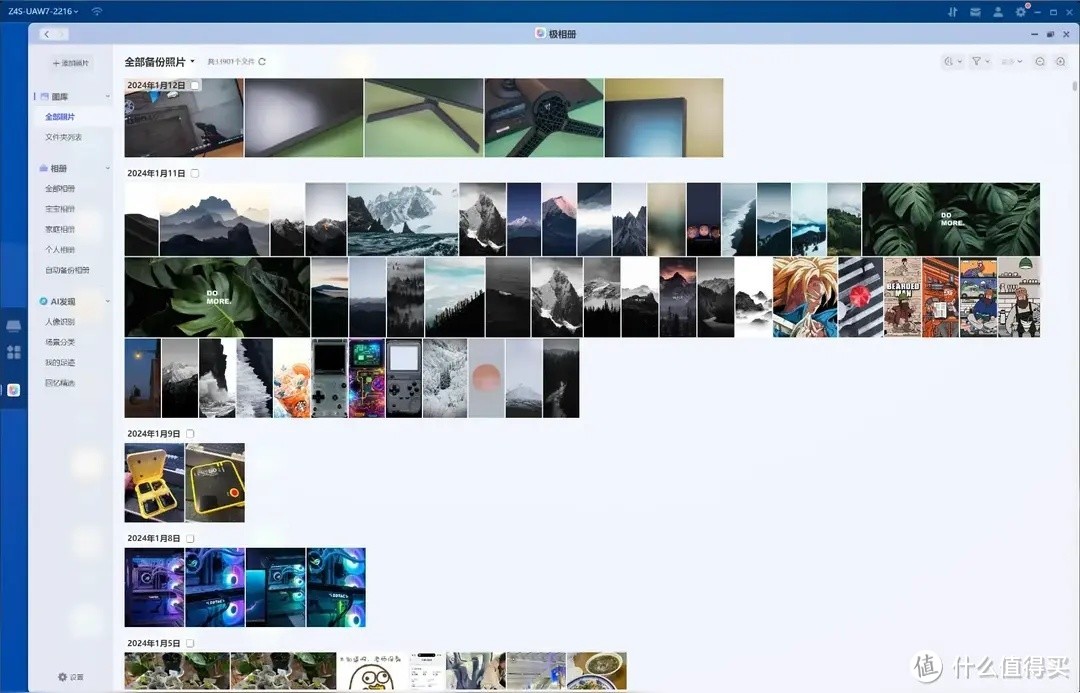This screenshot has height=693, width=1080.
Task: Select all photos from 2024年1月12日
Action: [x=195, y=86]
